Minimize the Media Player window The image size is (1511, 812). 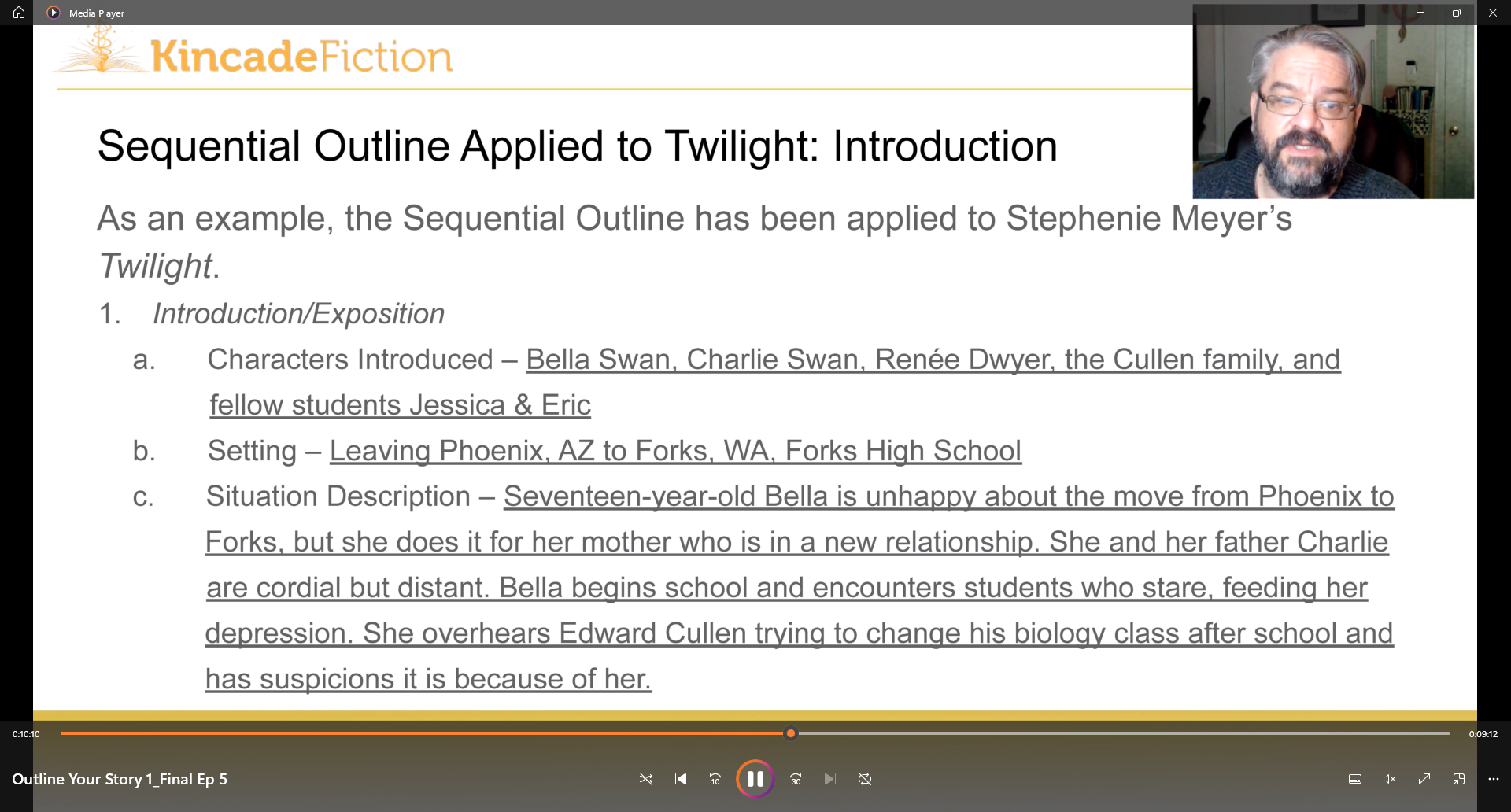tap(1420, 13)
